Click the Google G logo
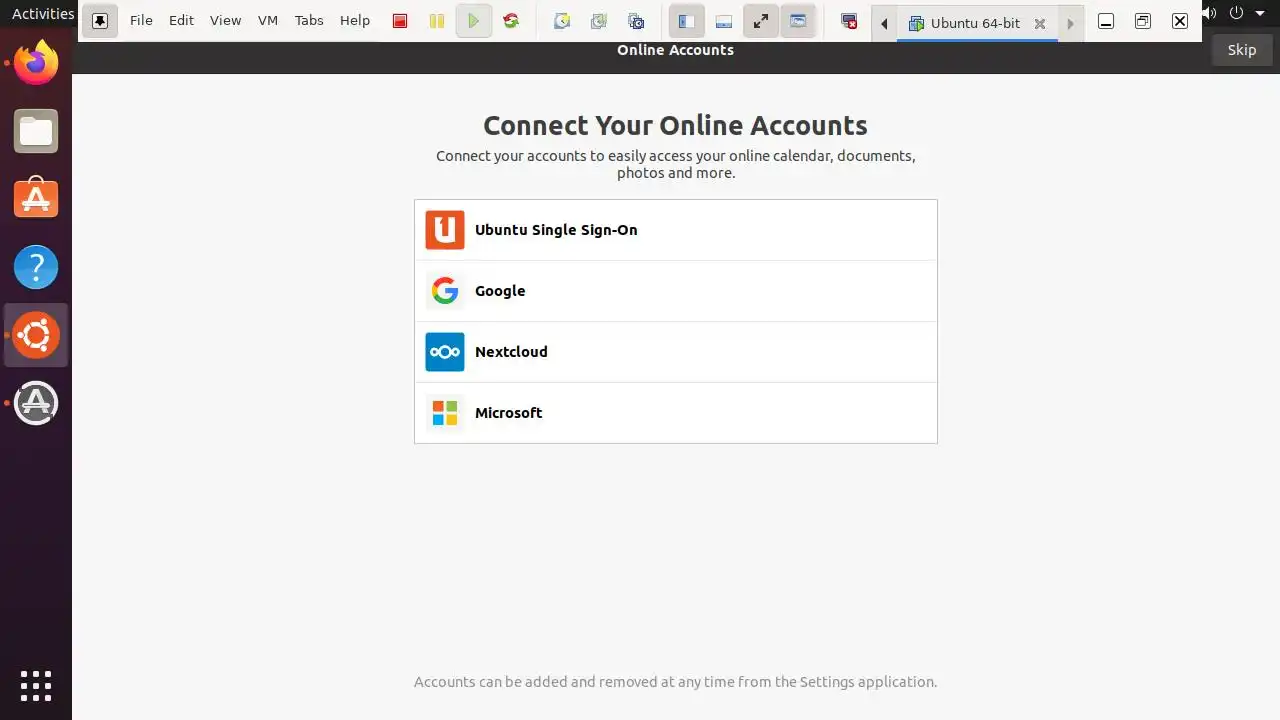This screenshot has width=1280, height=720. point(445,291)
